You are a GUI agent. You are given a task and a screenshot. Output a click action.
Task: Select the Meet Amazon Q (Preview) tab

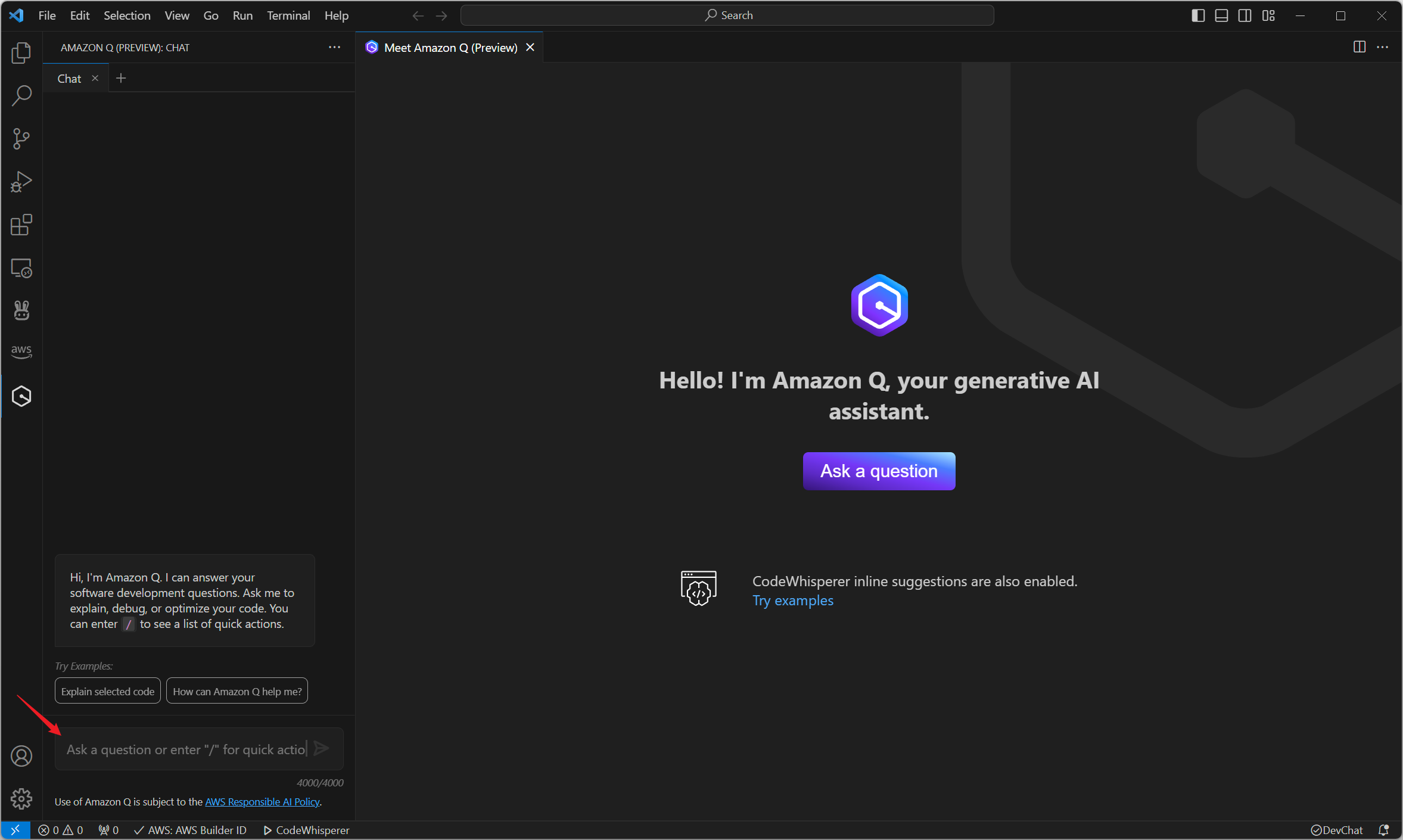click(450, 48)
